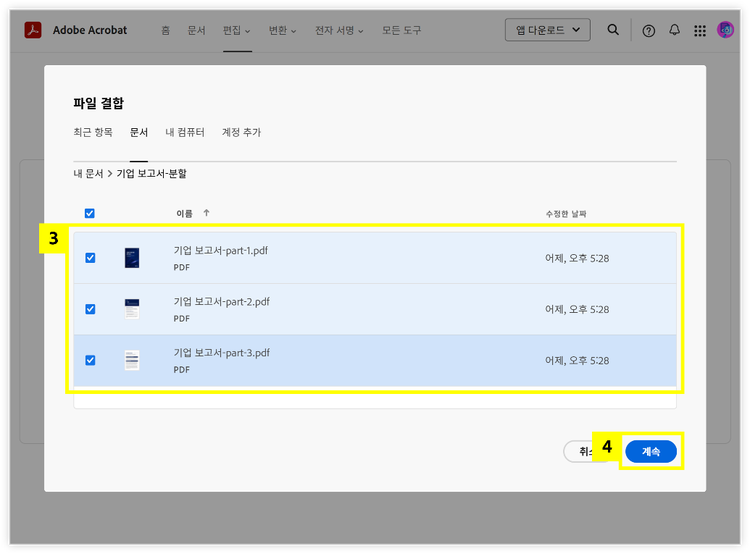Click the Adobe Acrobat logo icon

point(33,30)
